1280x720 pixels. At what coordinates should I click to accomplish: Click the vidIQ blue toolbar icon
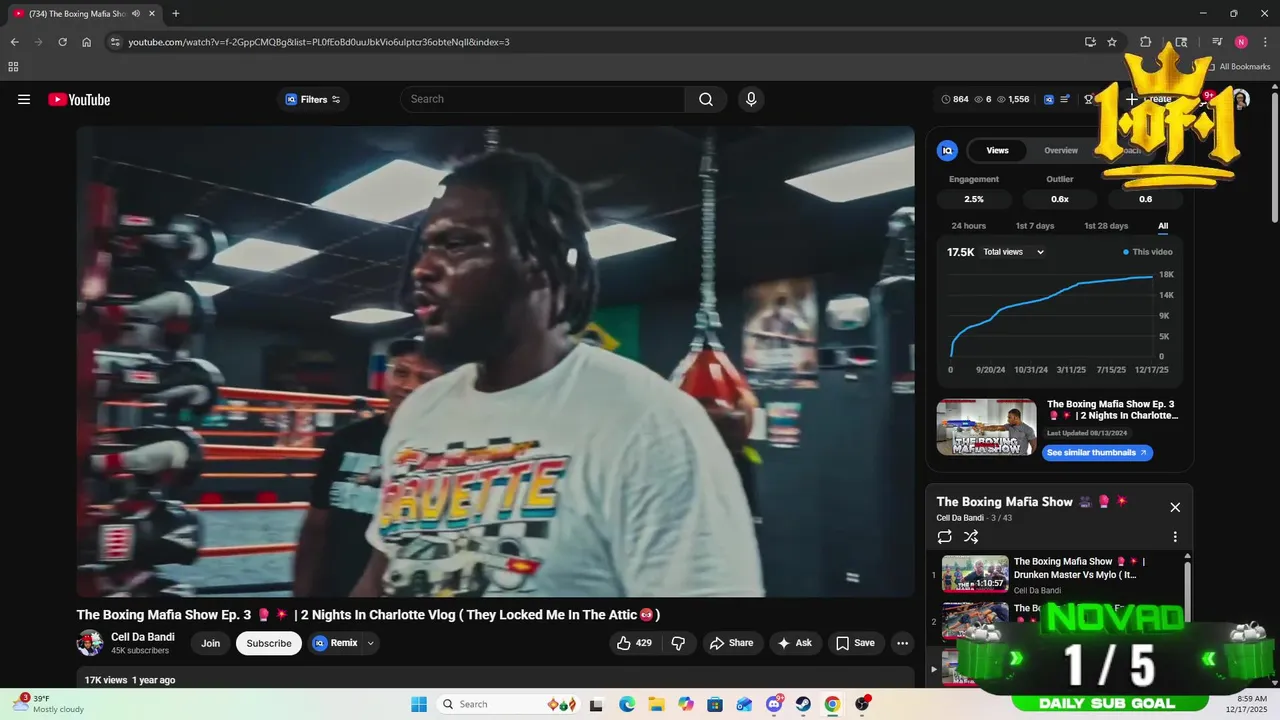click(1049, 100)
